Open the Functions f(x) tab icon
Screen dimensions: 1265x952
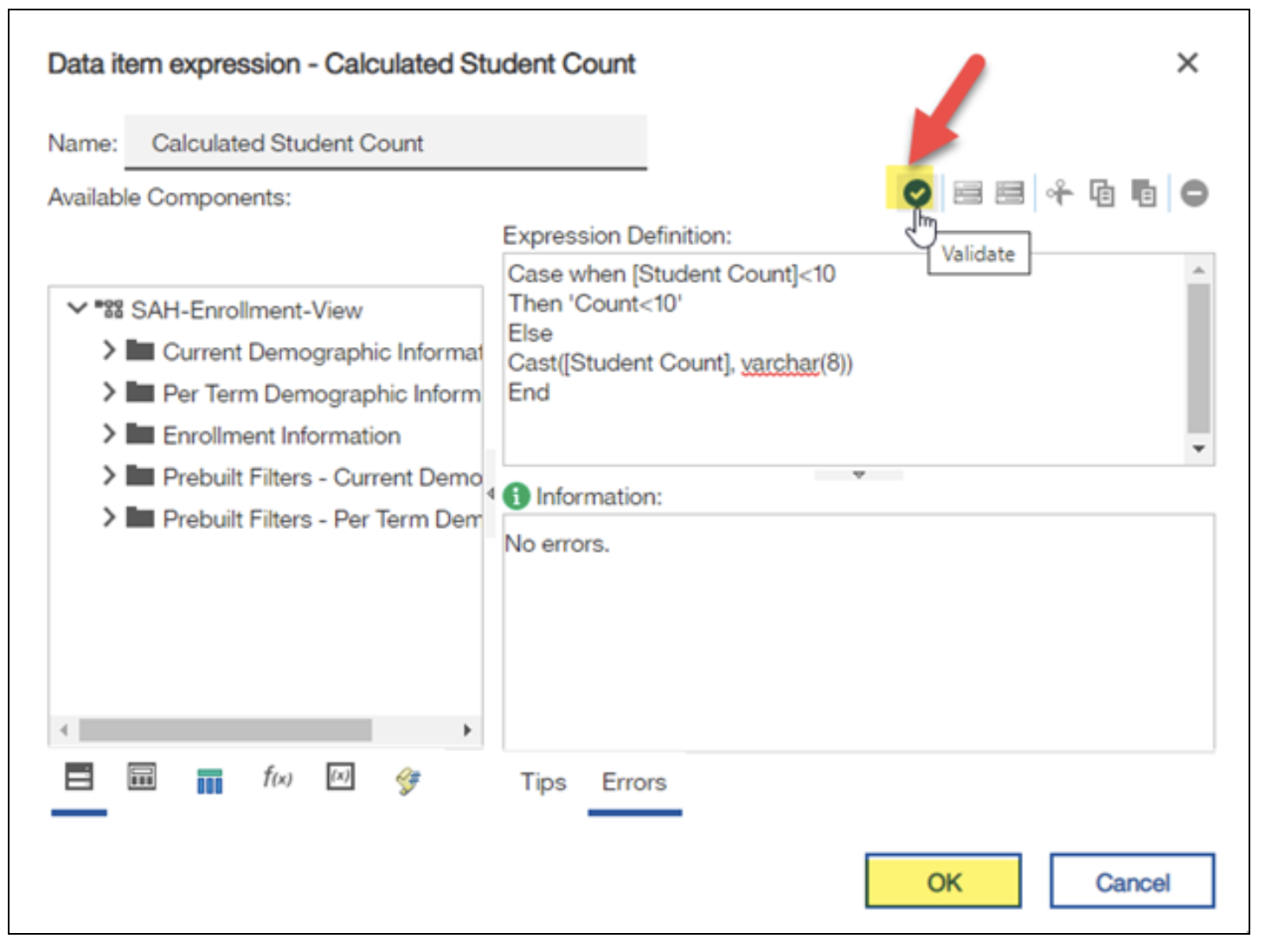(x=277, y=777)
